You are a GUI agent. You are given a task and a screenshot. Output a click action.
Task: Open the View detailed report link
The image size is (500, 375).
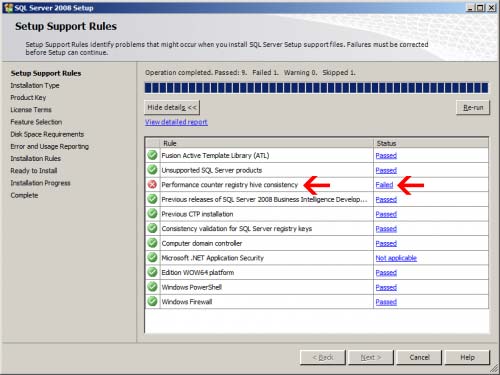[x=176, y=122]
